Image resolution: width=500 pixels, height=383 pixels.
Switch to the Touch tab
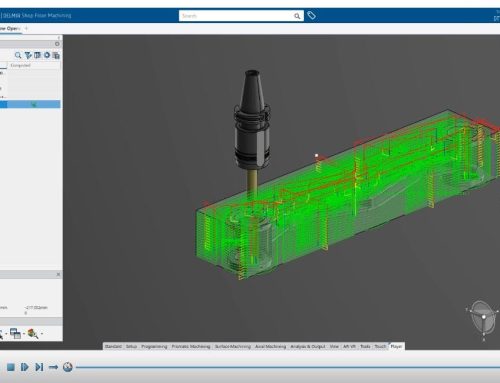(x=380, y=347)
